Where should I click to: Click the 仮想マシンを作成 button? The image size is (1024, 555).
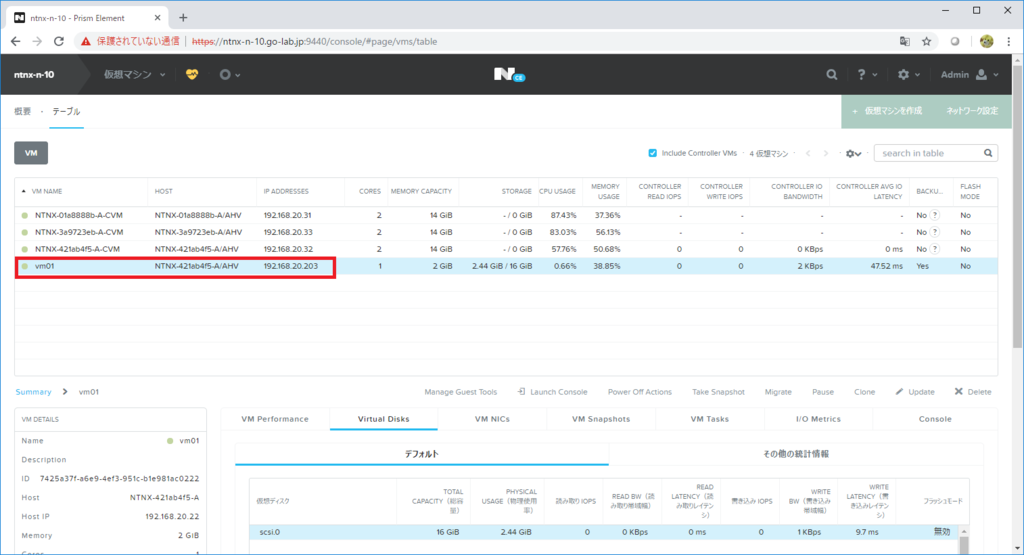click(887, 111)
